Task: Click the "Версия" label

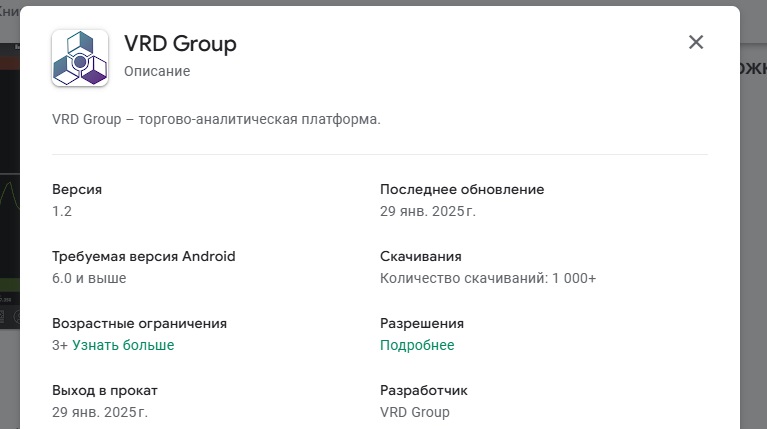Action: [77, 189]
